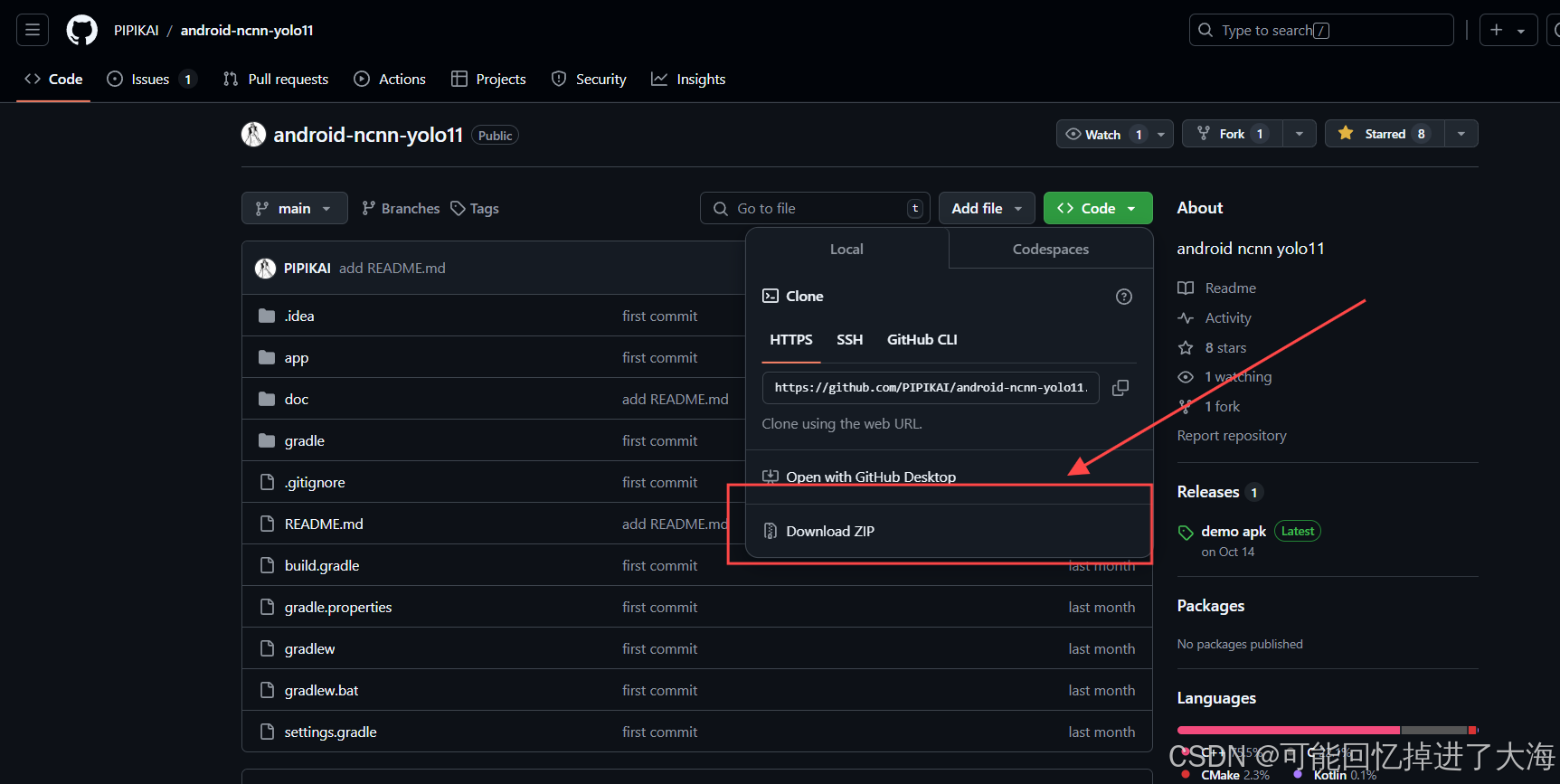Viewport: 1560px width, 784px height.
Task: Expand the Watch notifications dropdown
Action: point(1115,134)
